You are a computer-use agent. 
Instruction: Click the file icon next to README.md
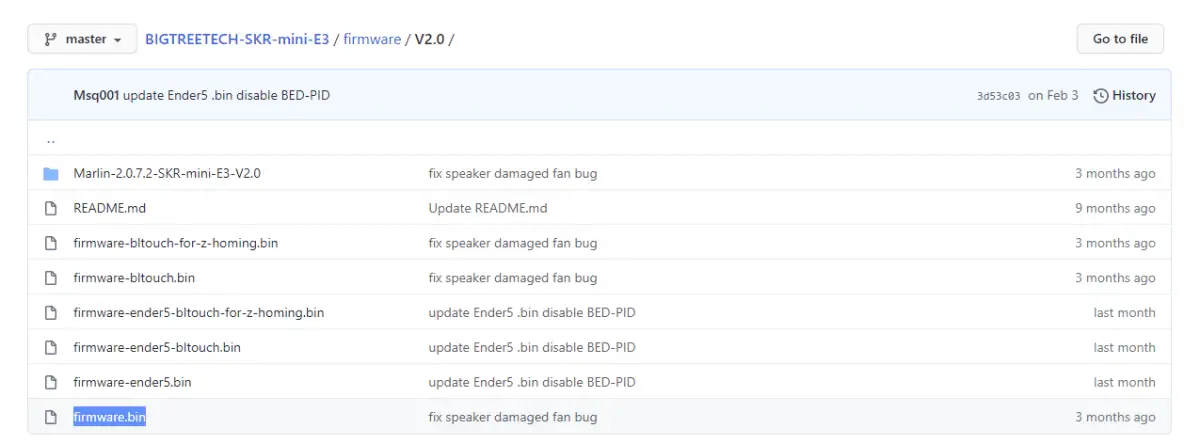51,208
